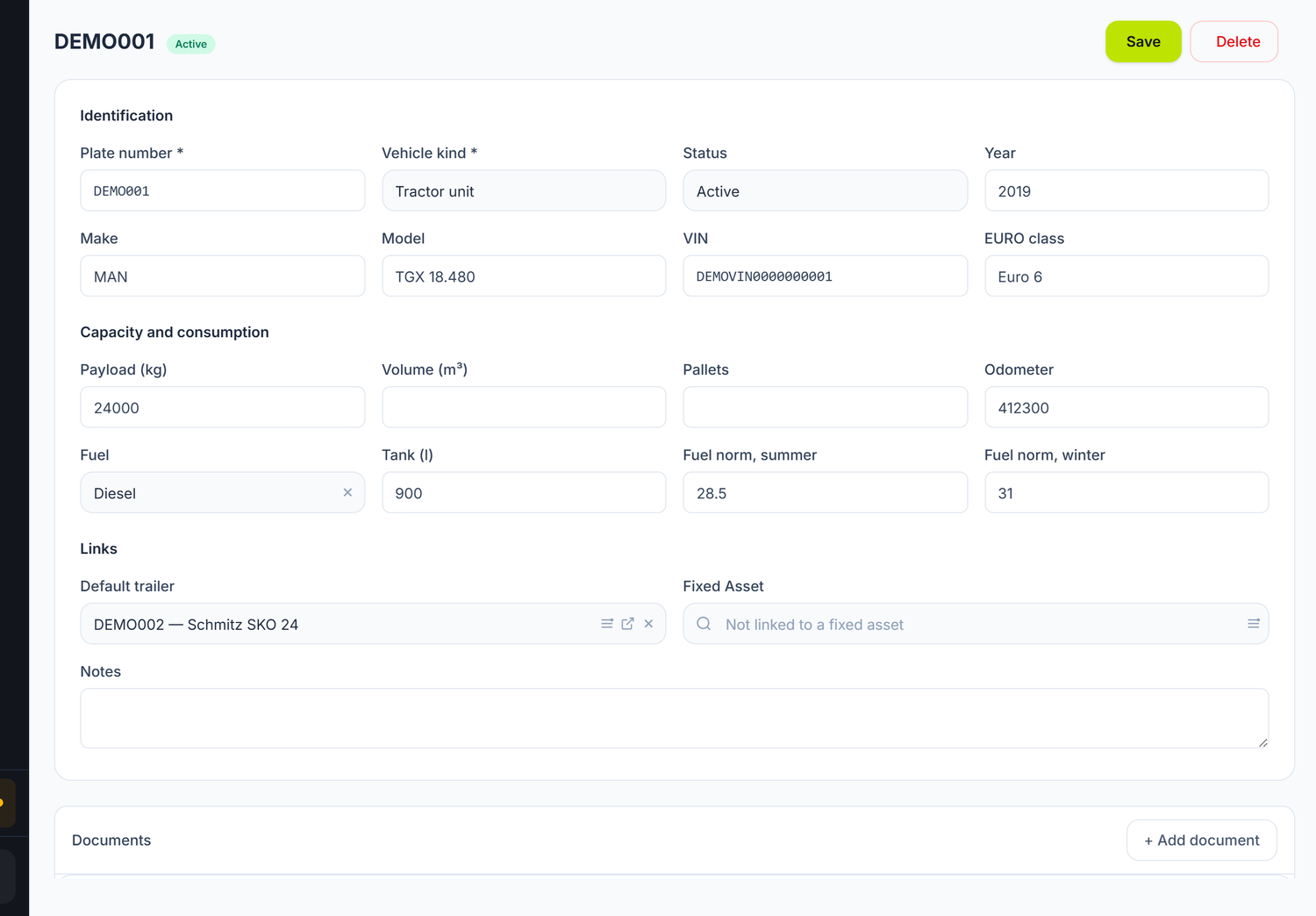1316x916 pixels.
Task: Edit the Tank (l) field
Action: tap(524, 492)
